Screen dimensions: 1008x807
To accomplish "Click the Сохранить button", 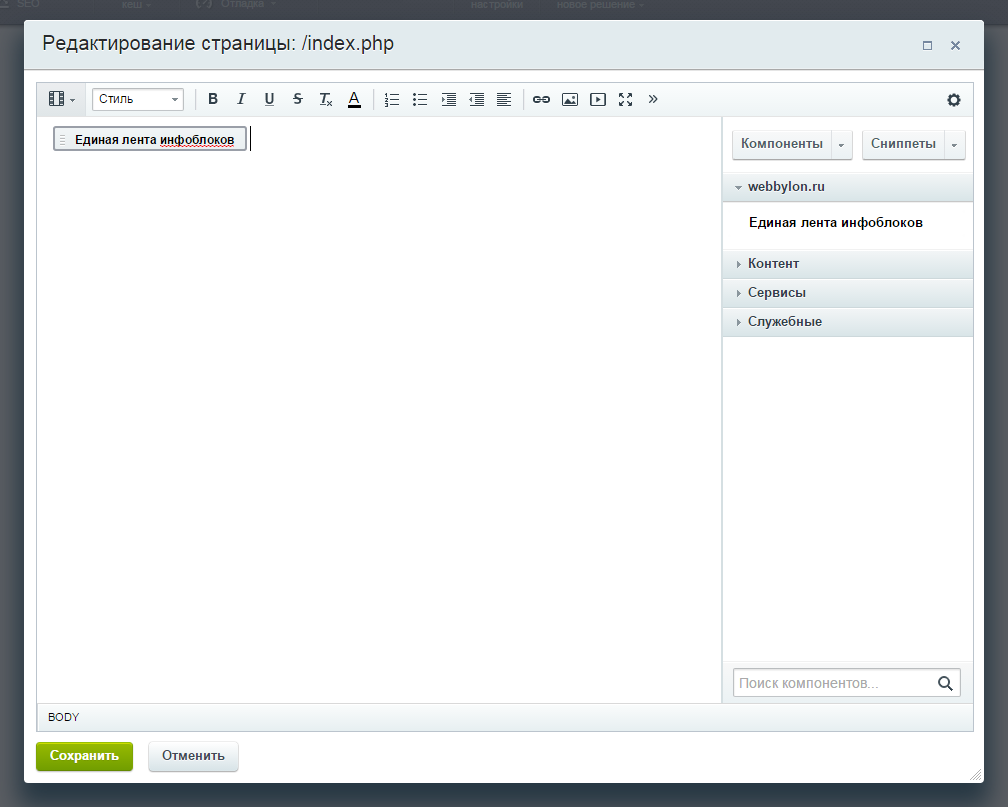I will (x=84, y=756).
